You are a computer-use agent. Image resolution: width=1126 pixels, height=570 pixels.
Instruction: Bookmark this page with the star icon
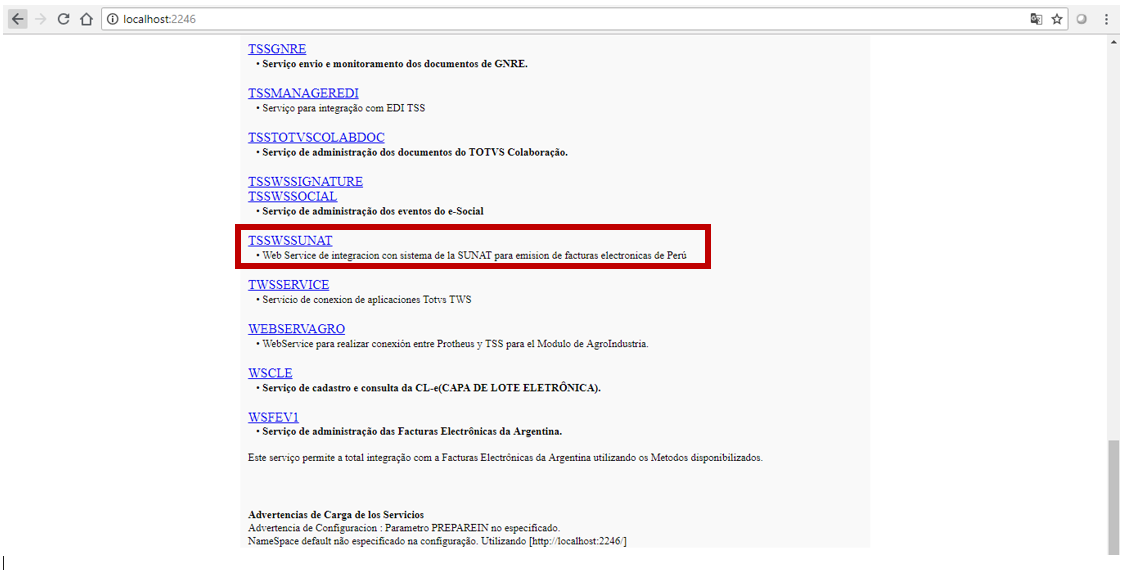(1057, 19)
